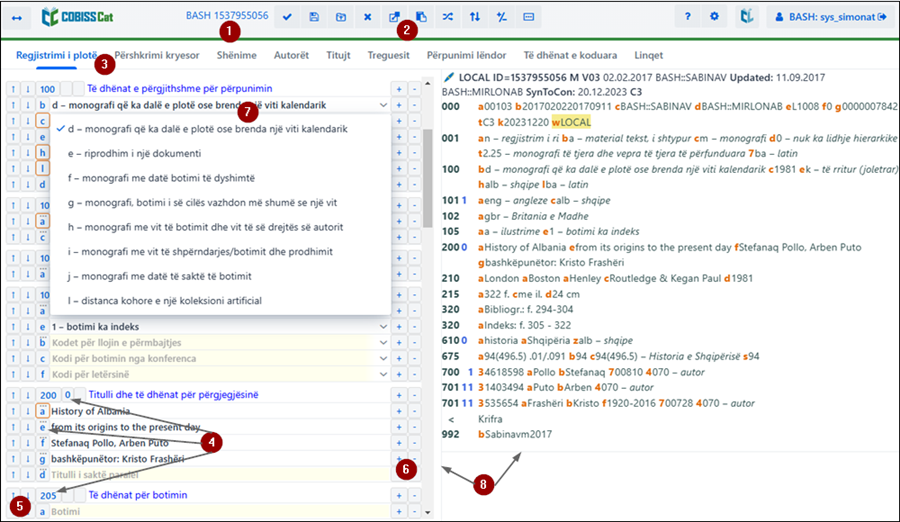
Task: Open the 'Kodi për letërsinë' dropdown
Action: pos(383,374)
